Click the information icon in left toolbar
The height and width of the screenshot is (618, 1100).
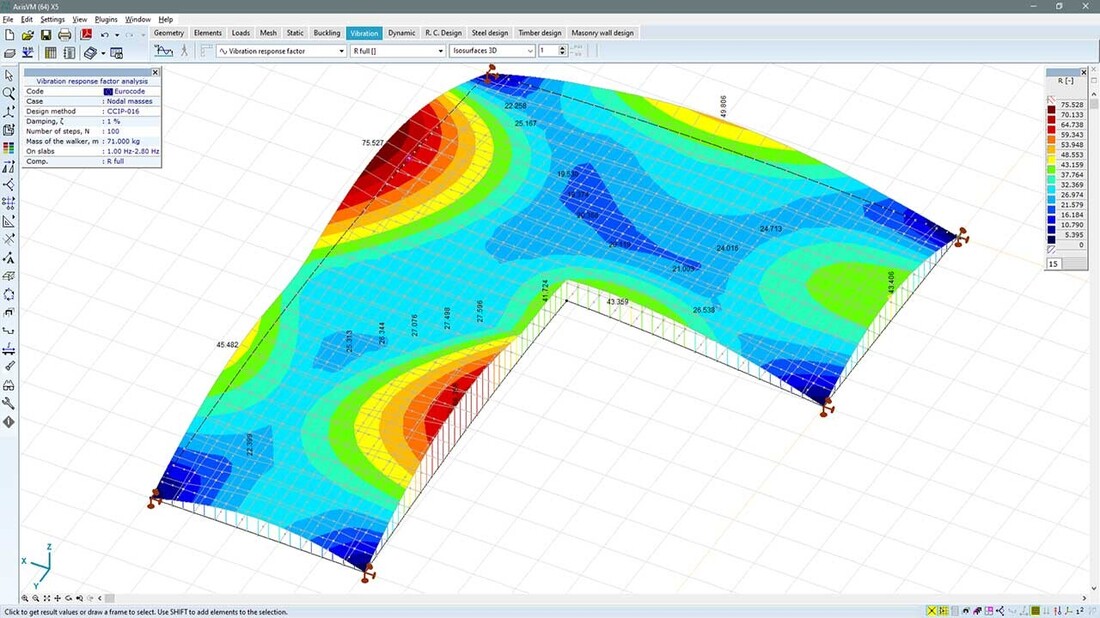click(9, 422)
